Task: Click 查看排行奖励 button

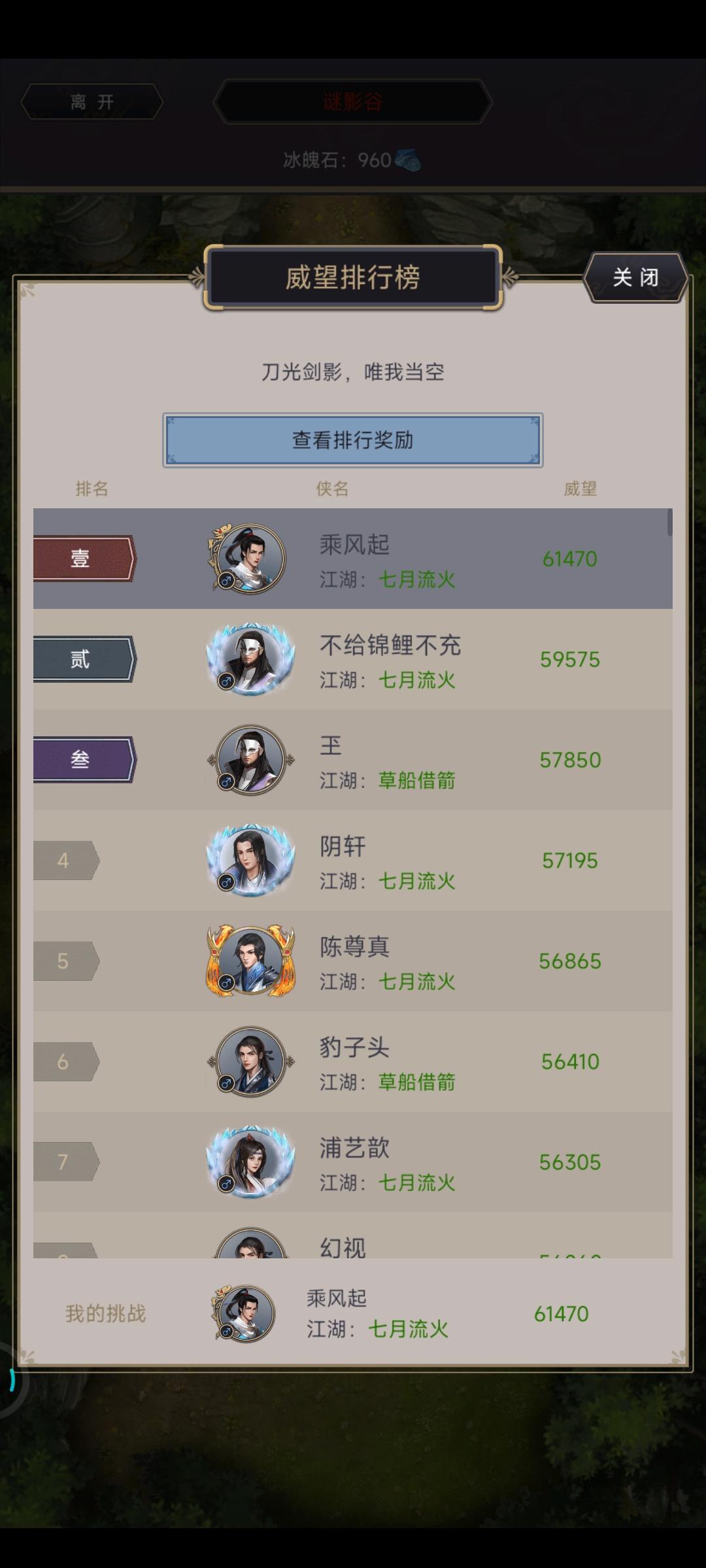Action: point(353,440)
